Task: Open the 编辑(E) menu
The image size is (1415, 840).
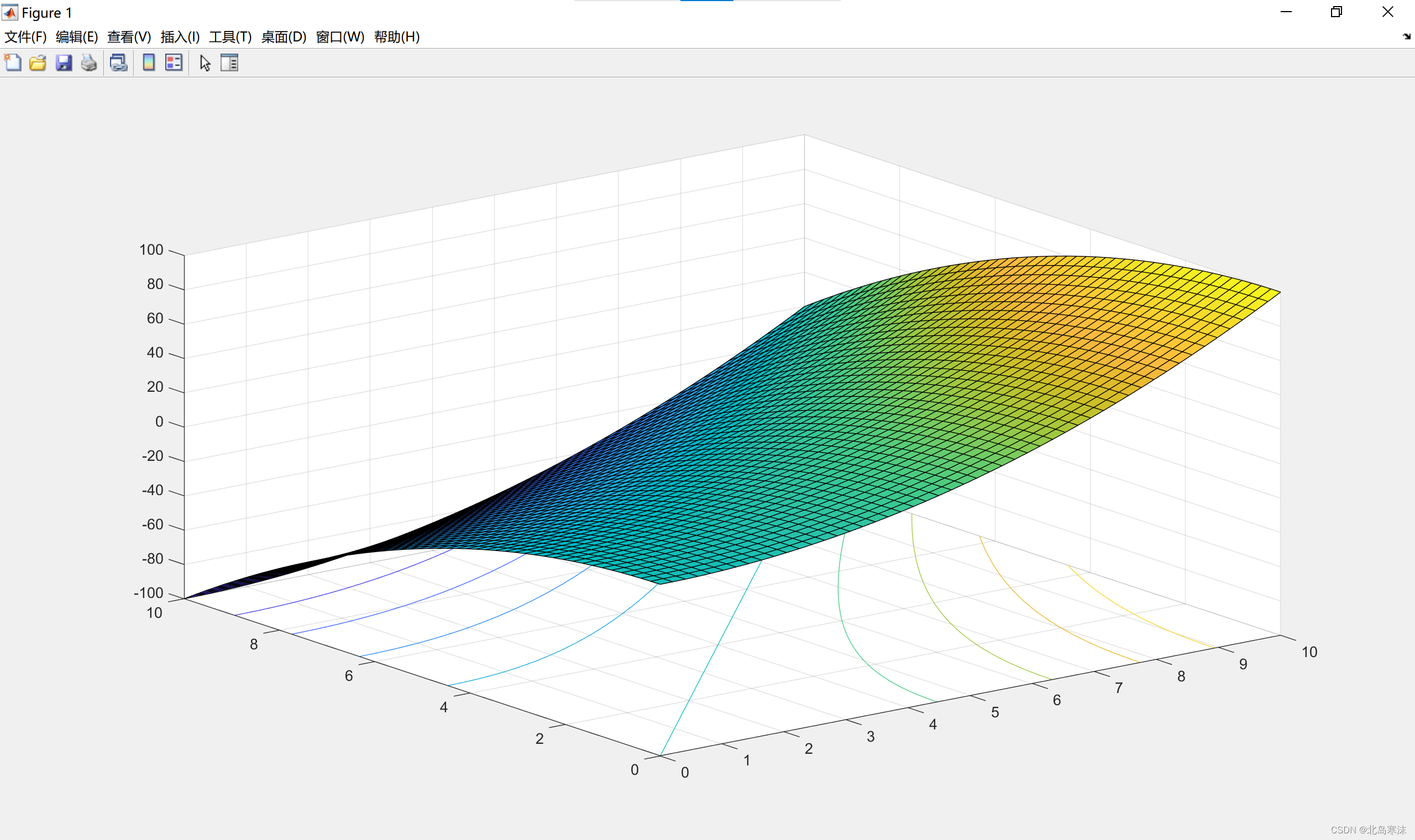Action: 77,38
